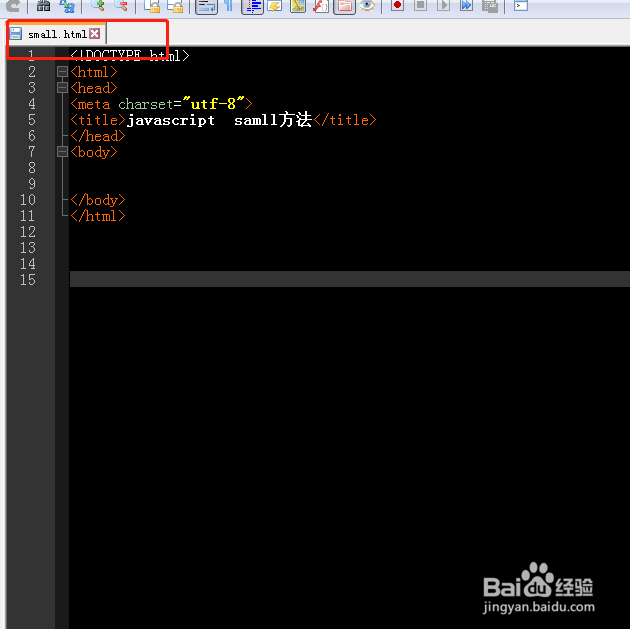
Task: Click the opening <title> tag on line 5
Action: 98,120
